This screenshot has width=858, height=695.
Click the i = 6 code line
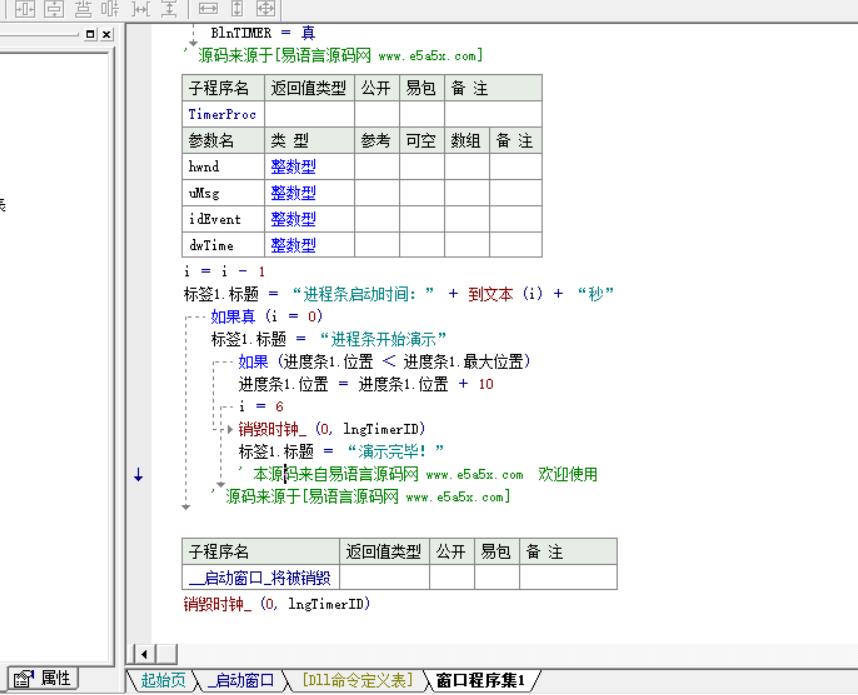pyautogui.click(x=261, y=407)
